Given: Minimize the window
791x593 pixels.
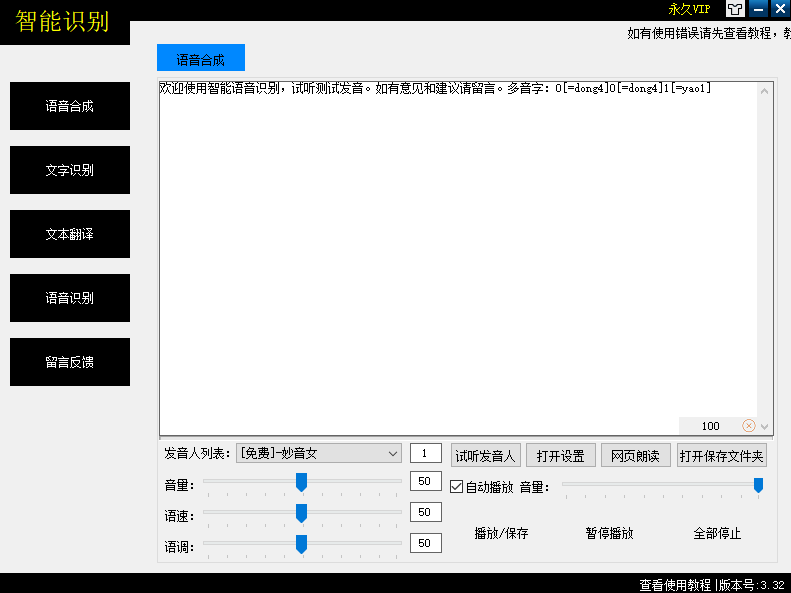Looking at the screenshot, I should 758,9.
